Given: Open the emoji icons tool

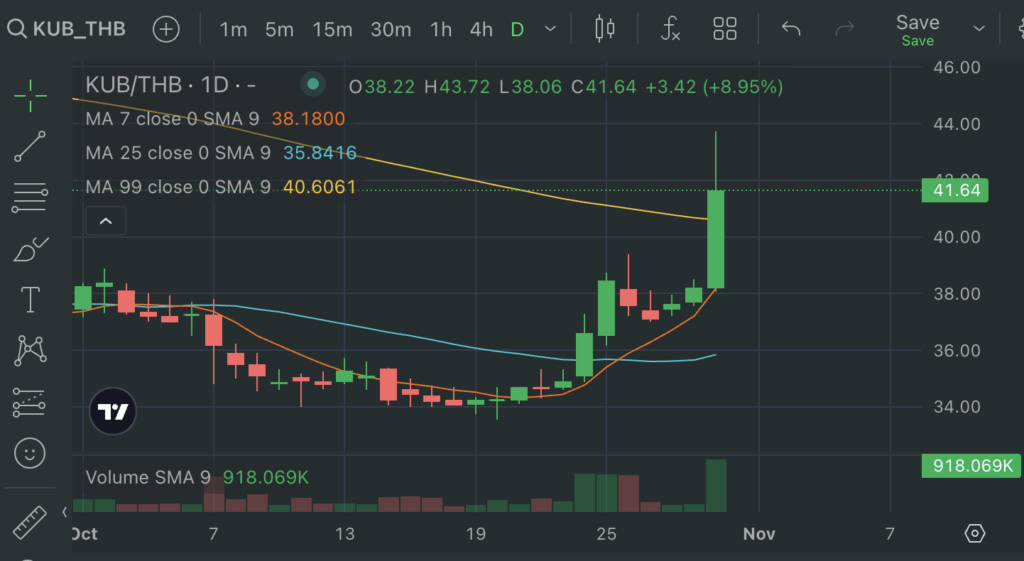Looking at the screenshot, I should pos(30,453).
